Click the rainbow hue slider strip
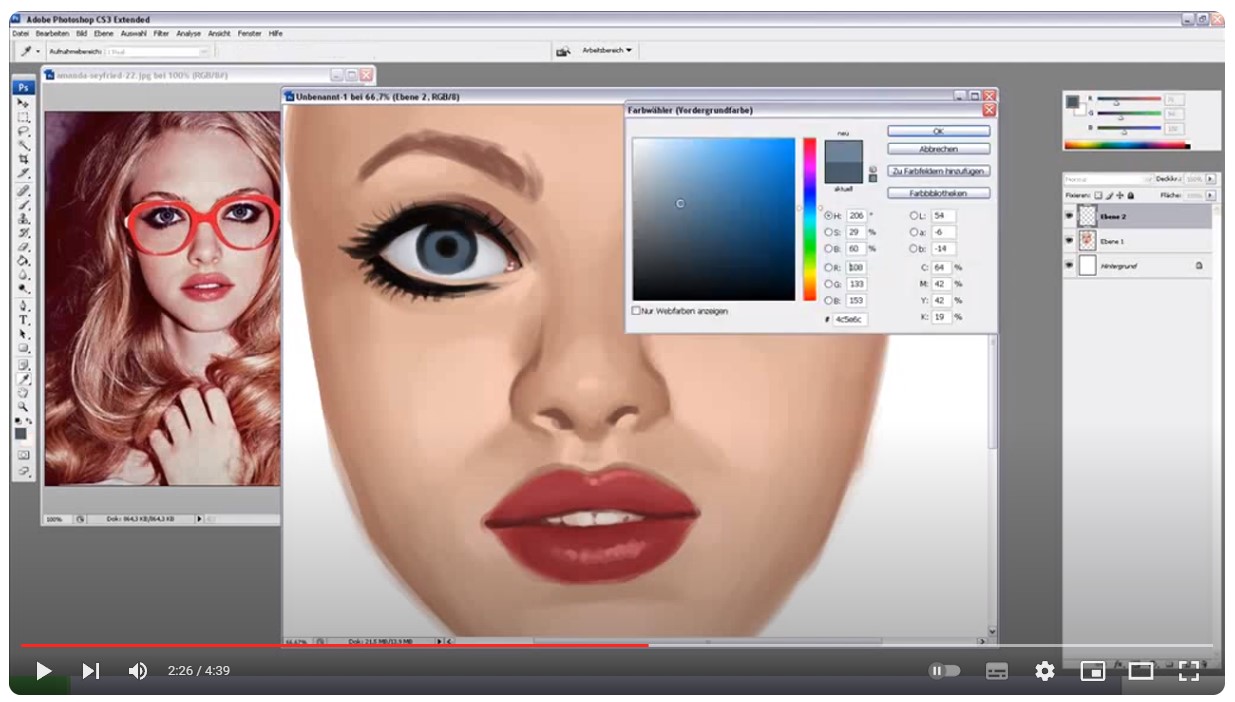This screenshot has height=702, width=1235. pos(810,218)
